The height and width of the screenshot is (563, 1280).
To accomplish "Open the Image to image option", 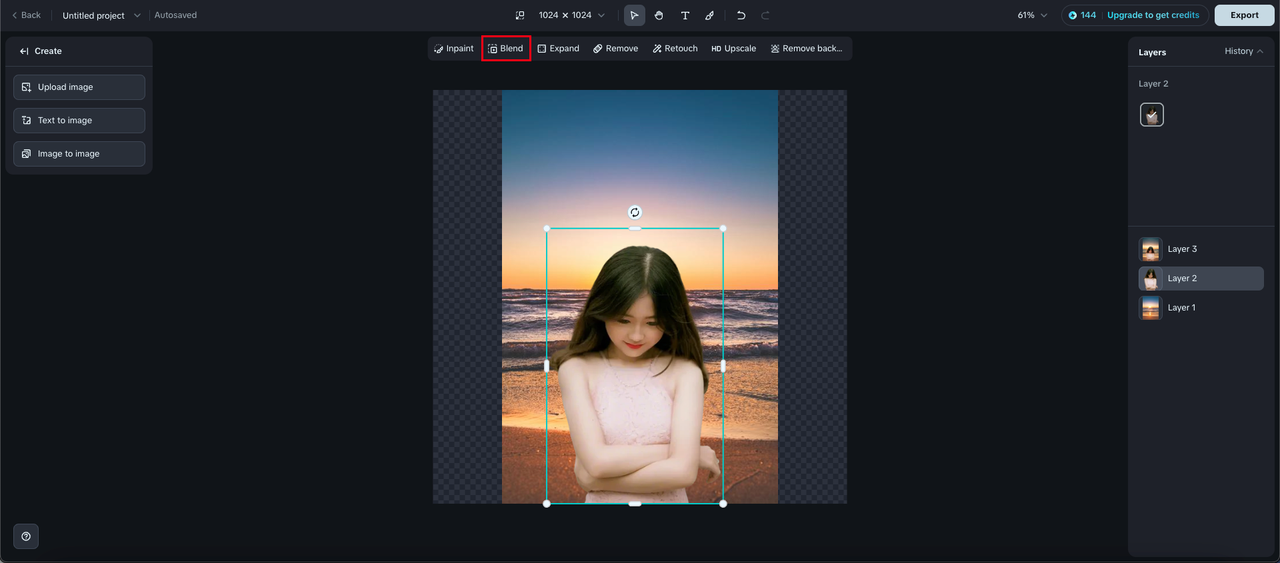I will pyautogui.click(x=79, y=154).
